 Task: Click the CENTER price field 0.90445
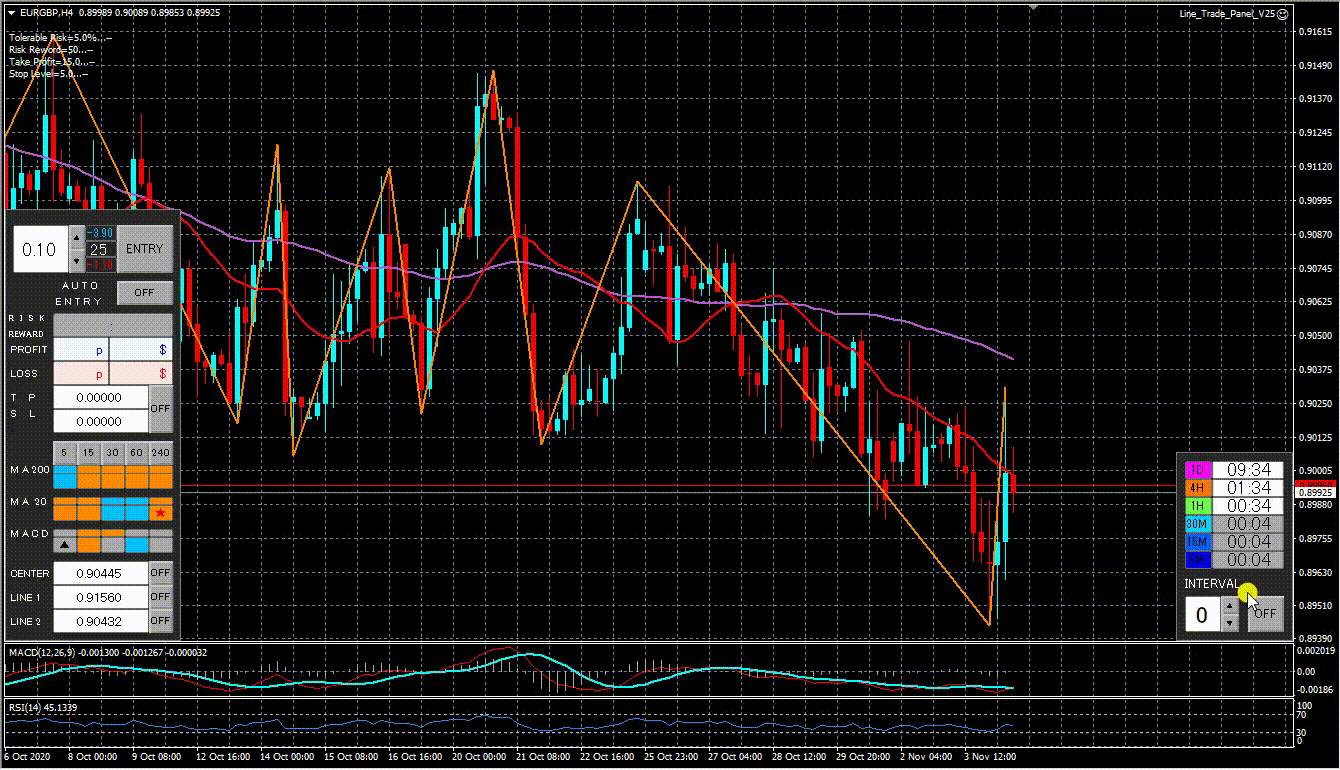click(100, 573)
